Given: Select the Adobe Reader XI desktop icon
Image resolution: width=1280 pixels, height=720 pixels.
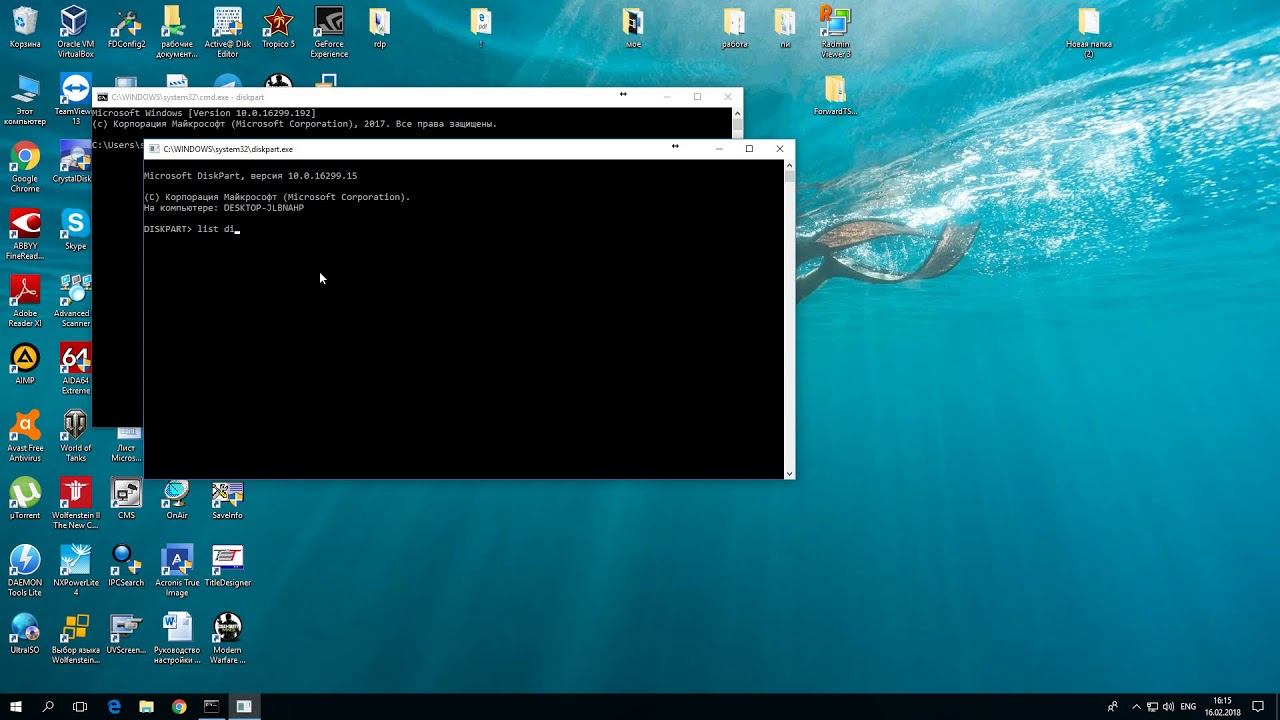Looking at the screenshot, I should point(25,301).
